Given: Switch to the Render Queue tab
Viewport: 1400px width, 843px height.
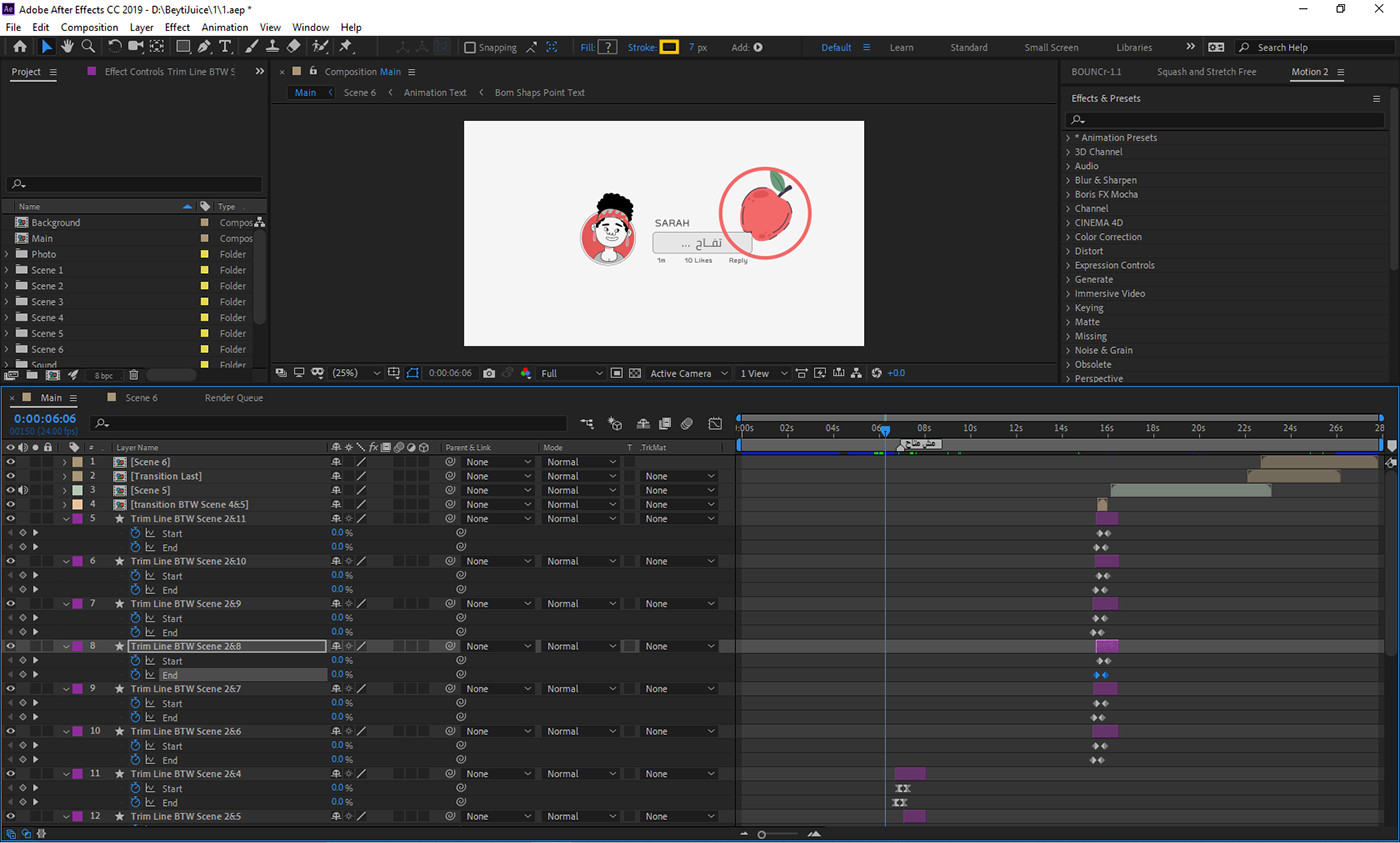Looking at the screenshot, I should tap(234, 398).
